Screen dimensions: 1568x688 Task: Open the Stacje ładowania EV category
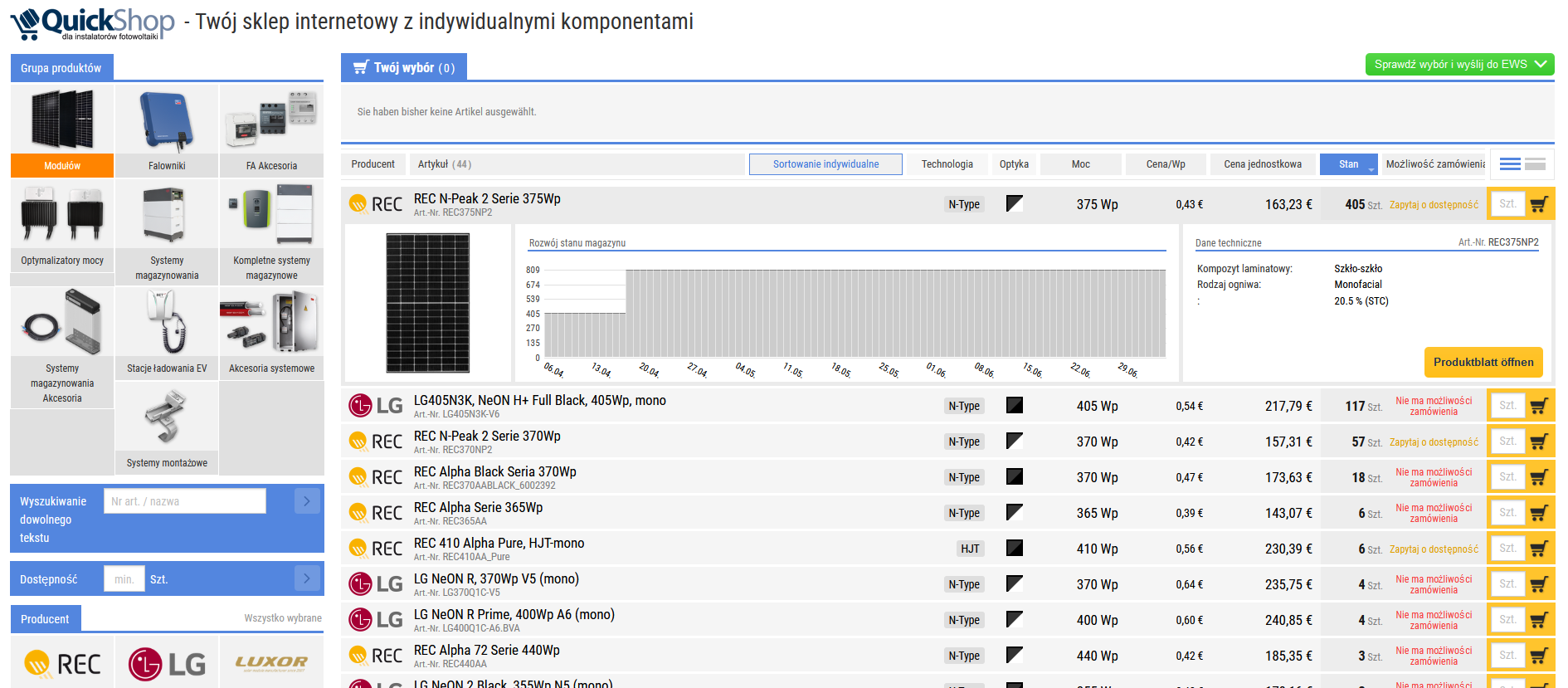point(167,333)
